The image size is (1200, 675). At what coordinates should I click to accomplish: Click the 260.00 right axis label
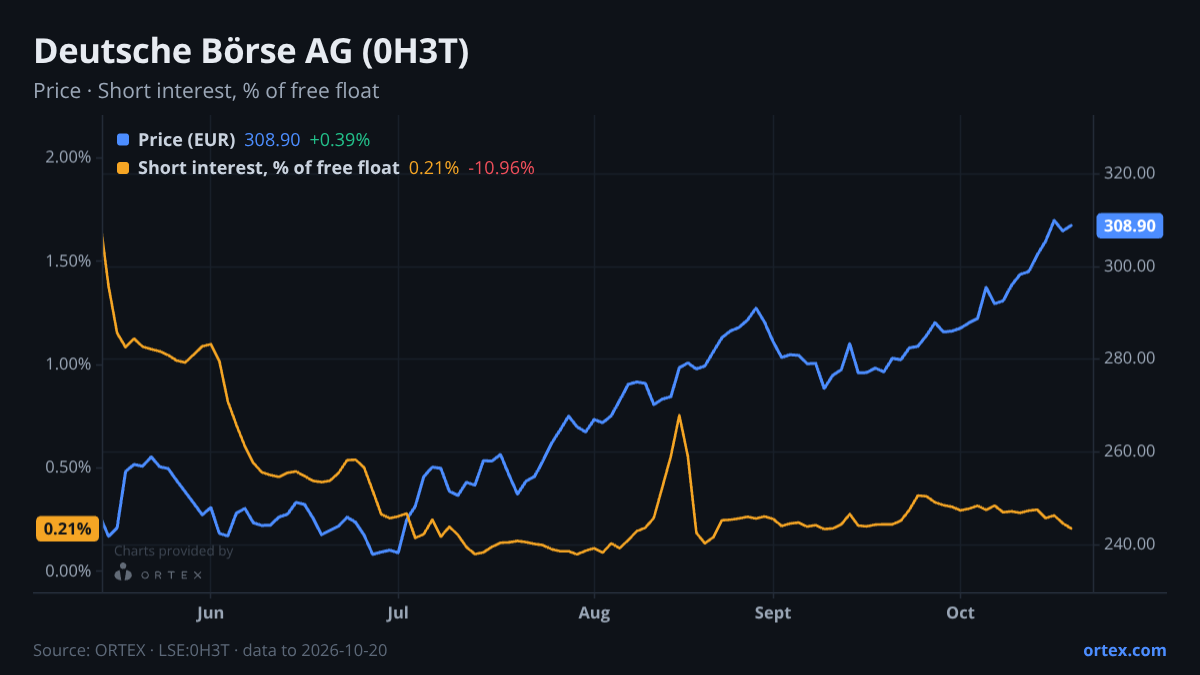click(1131, 451)
